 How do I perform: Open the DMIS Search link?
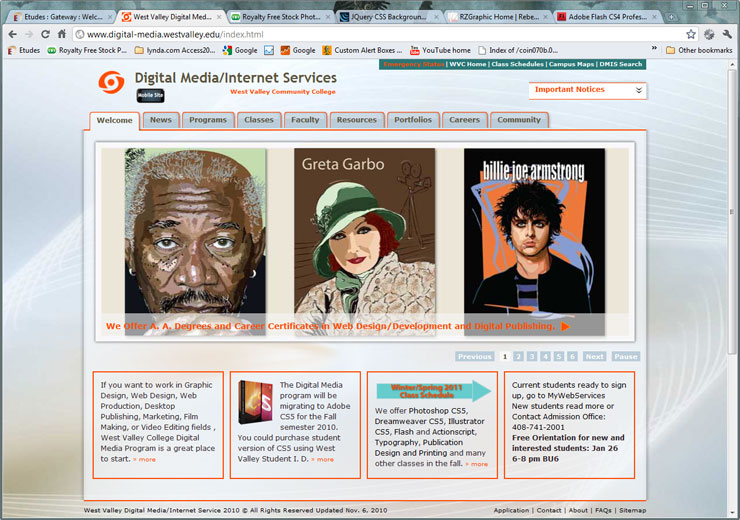621,64
